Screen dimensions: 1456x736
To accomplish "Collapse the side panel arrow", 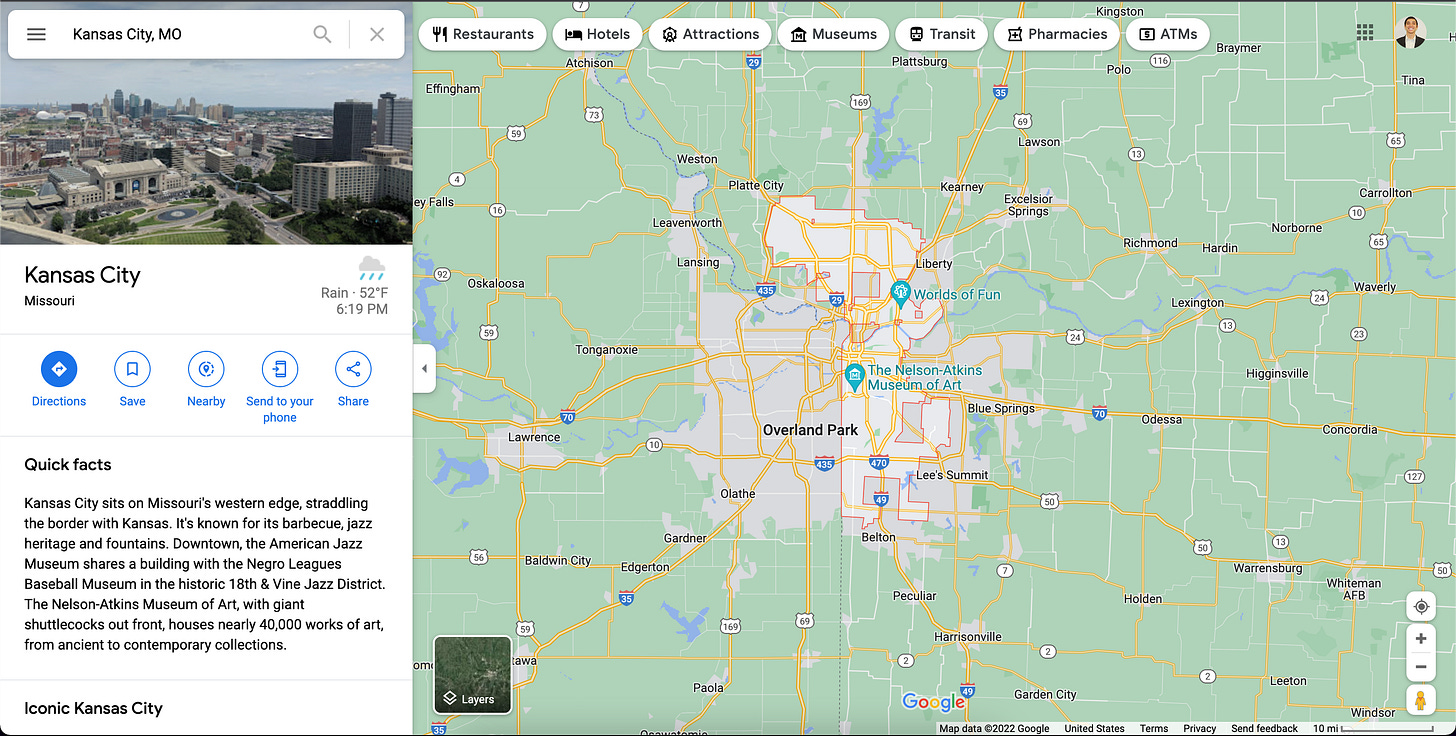I will pos(424,369).
